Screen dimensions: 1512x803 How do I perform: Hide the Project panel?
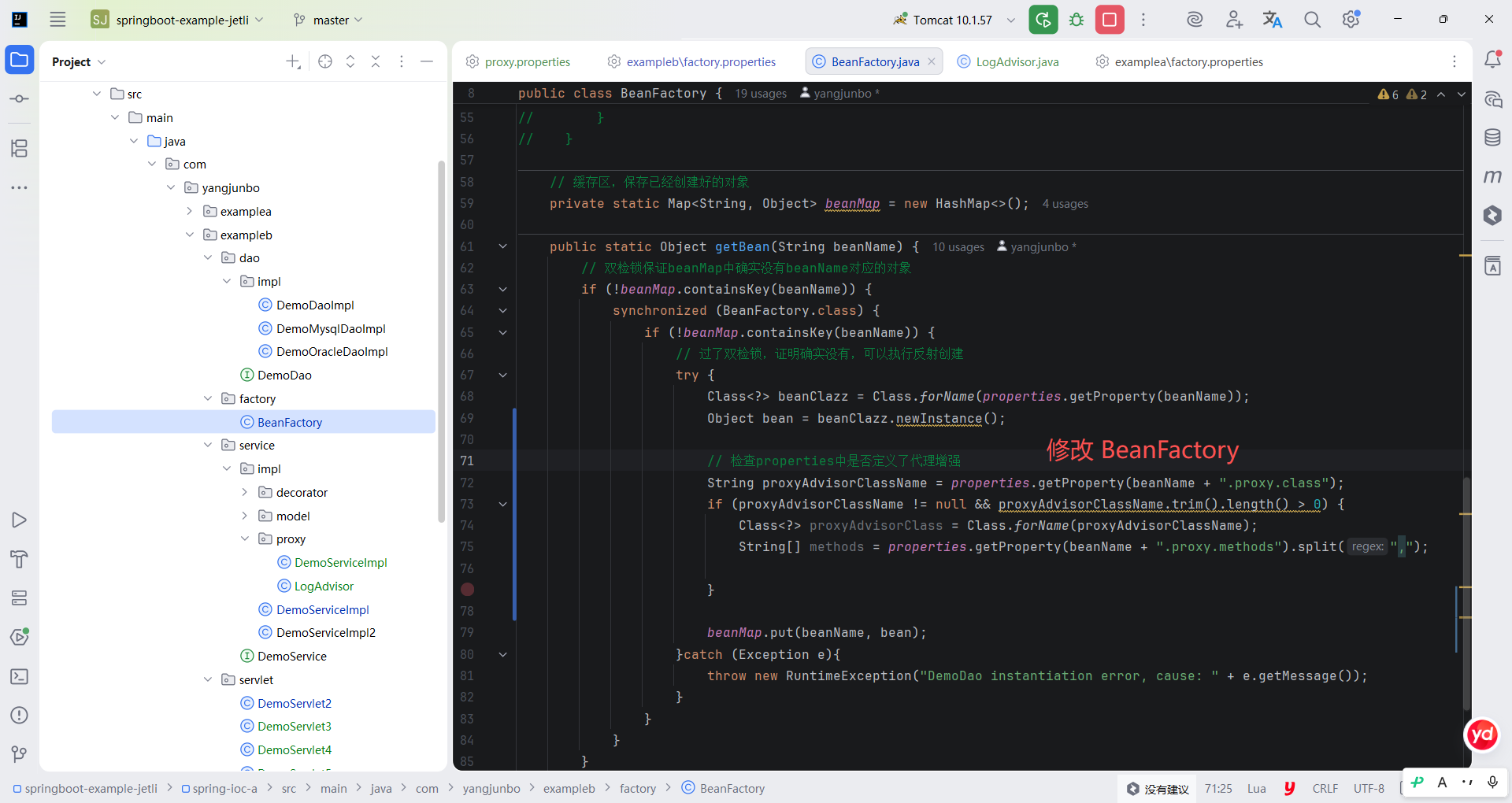427,61
